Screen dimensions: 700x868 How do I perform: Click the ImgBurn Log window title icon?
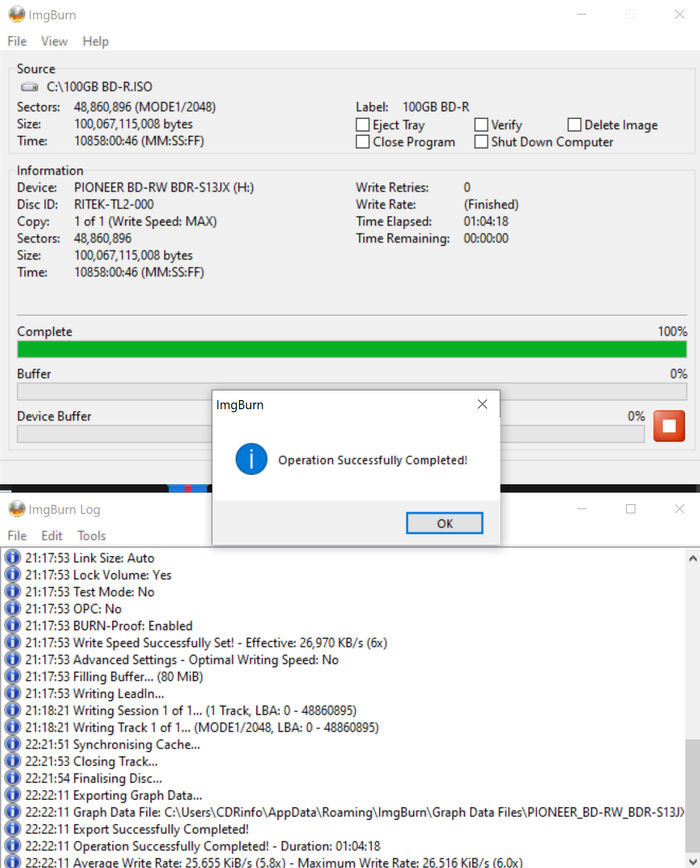17,509
